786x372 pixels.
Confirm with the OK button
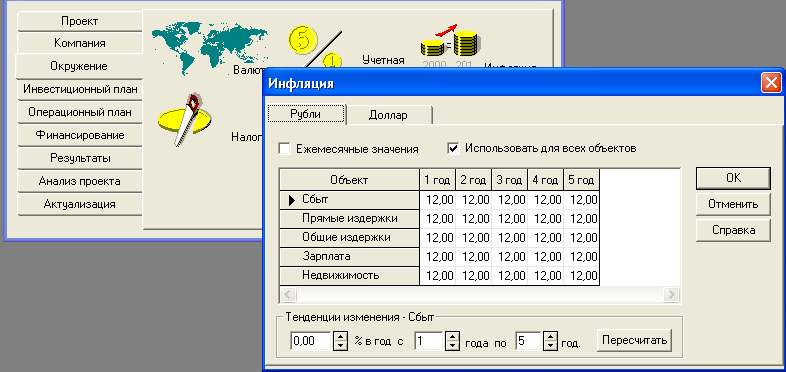pyautogui.click(x=733, y=178)
